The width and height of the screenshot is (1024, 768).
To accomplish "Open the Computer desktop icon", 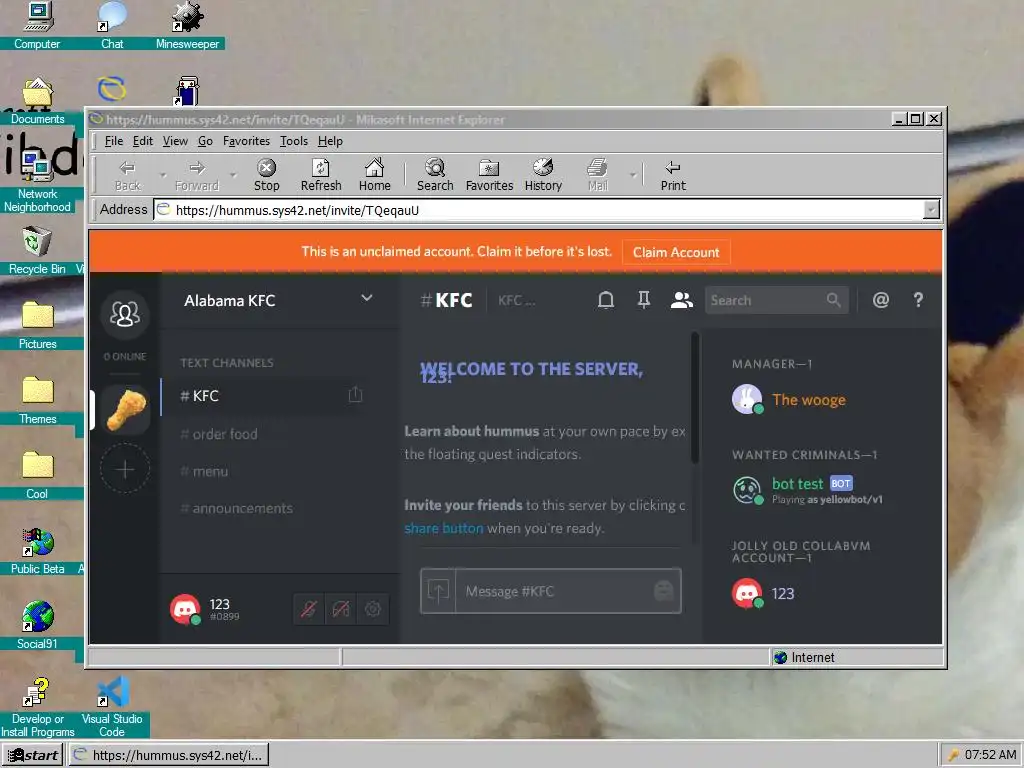I will (37, 25).
